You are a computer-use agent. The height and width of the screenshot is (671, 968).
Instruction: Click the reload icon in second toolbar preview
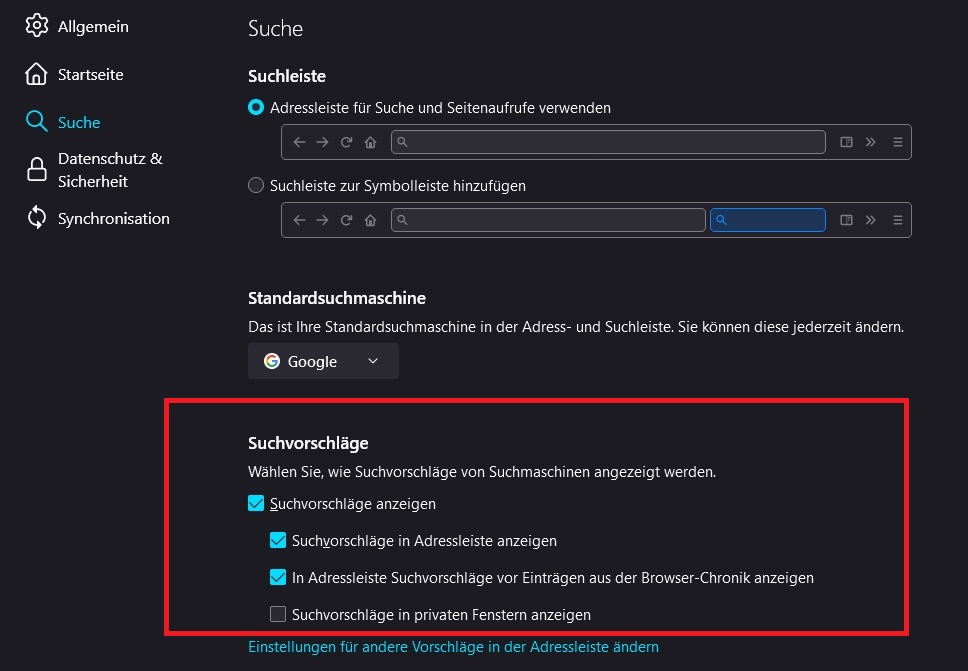tap(346, 220)
